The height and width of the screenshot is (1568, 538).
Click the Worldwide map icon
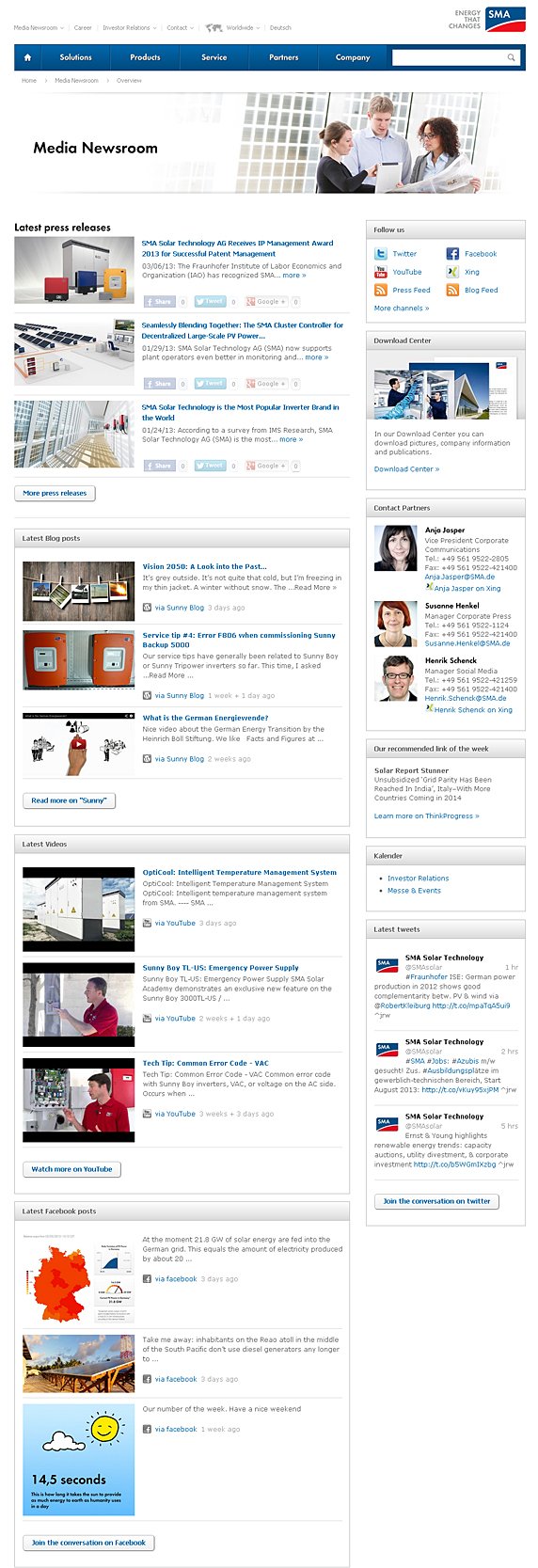click(x=214, y=28)
